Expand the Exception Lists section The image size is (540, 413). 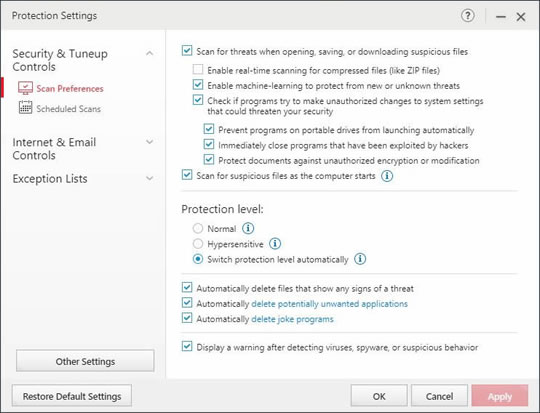(149, 178)
